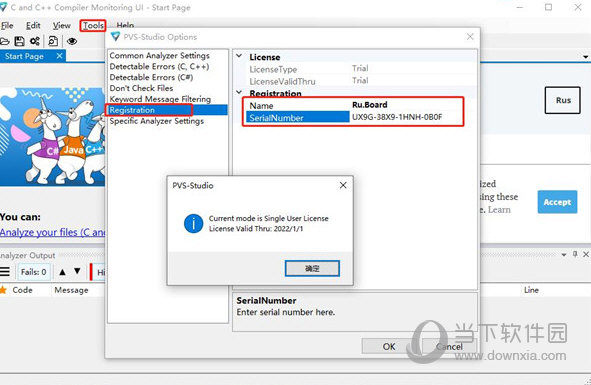Click the up arrow in Analyzer Output toolbar

pyautogui.click(x=63, y=271)
